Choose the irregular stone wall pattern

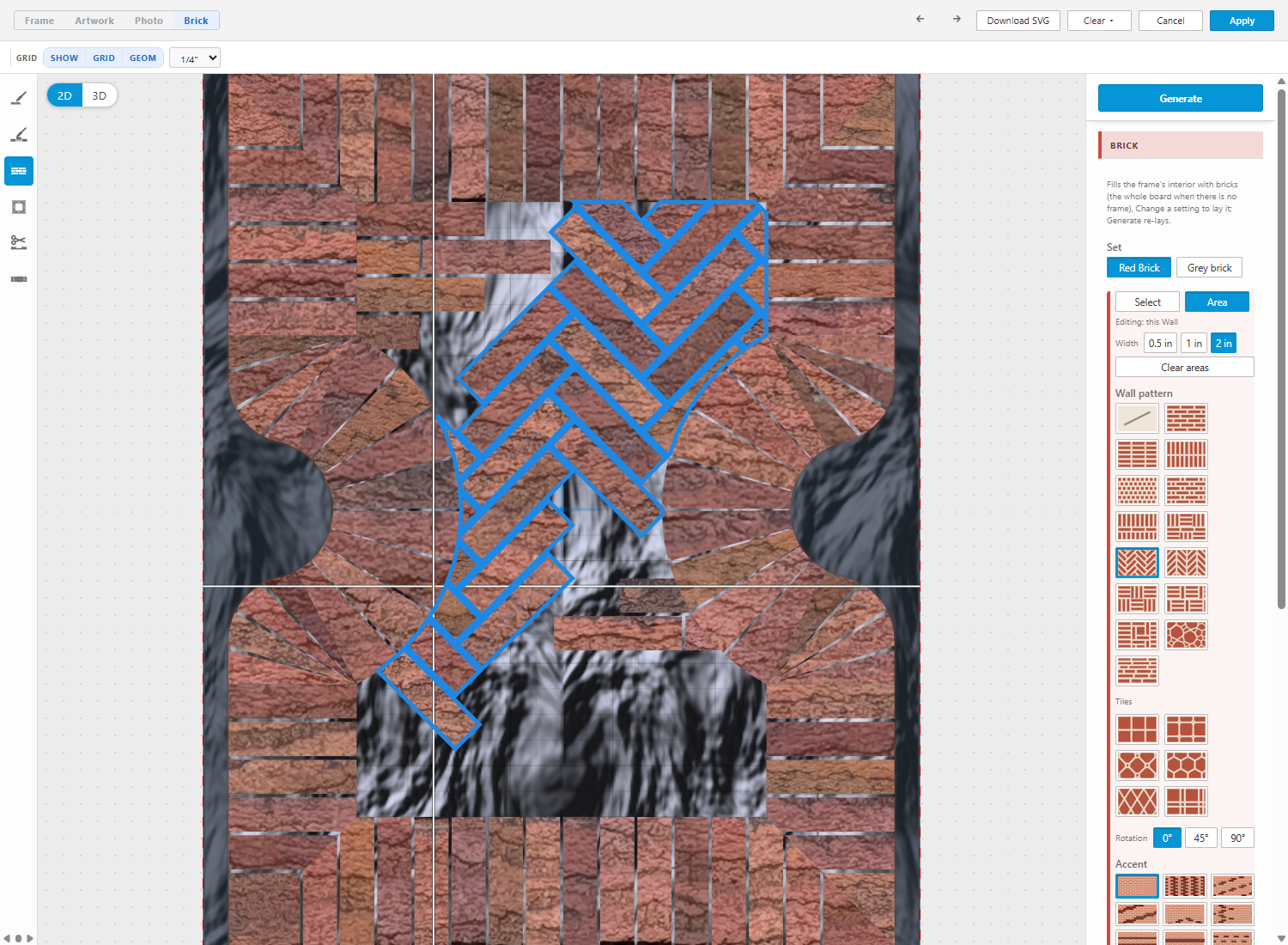[1187, 635]
